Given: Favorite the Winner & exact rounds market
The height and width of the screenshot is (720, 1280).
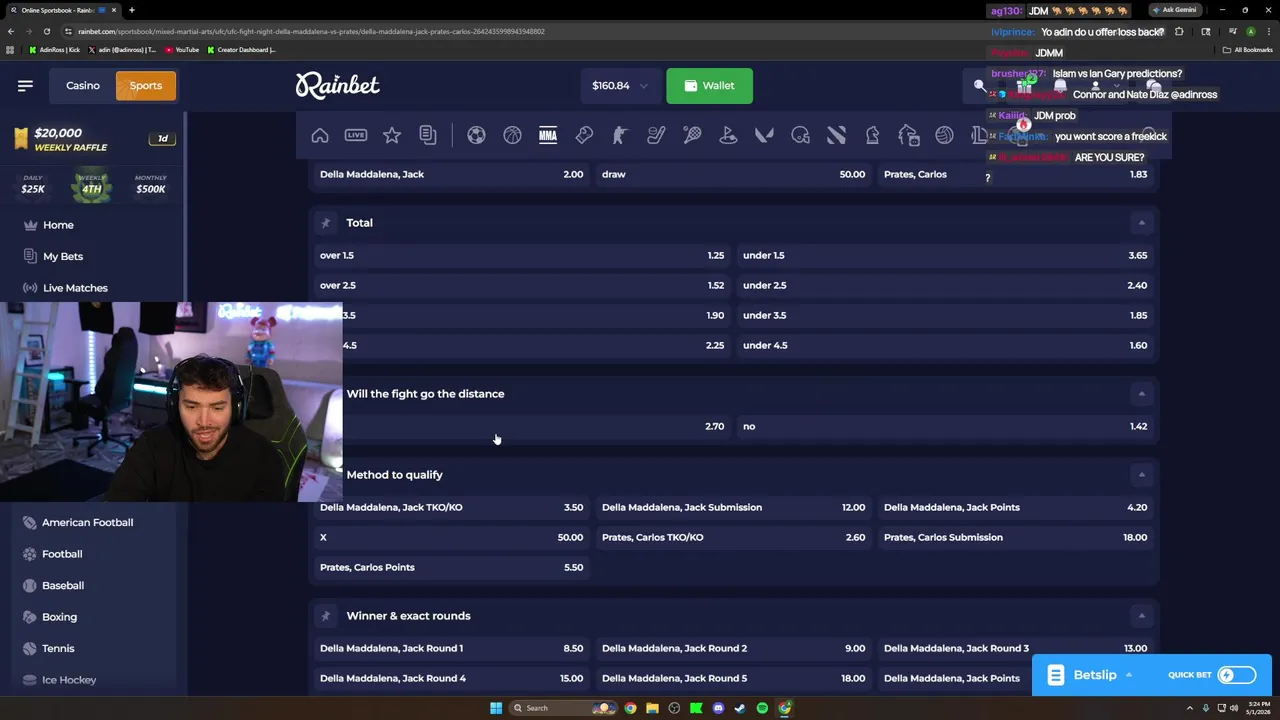Looking at the screenshot, I should pyautogui.click(x=325, y=616).
